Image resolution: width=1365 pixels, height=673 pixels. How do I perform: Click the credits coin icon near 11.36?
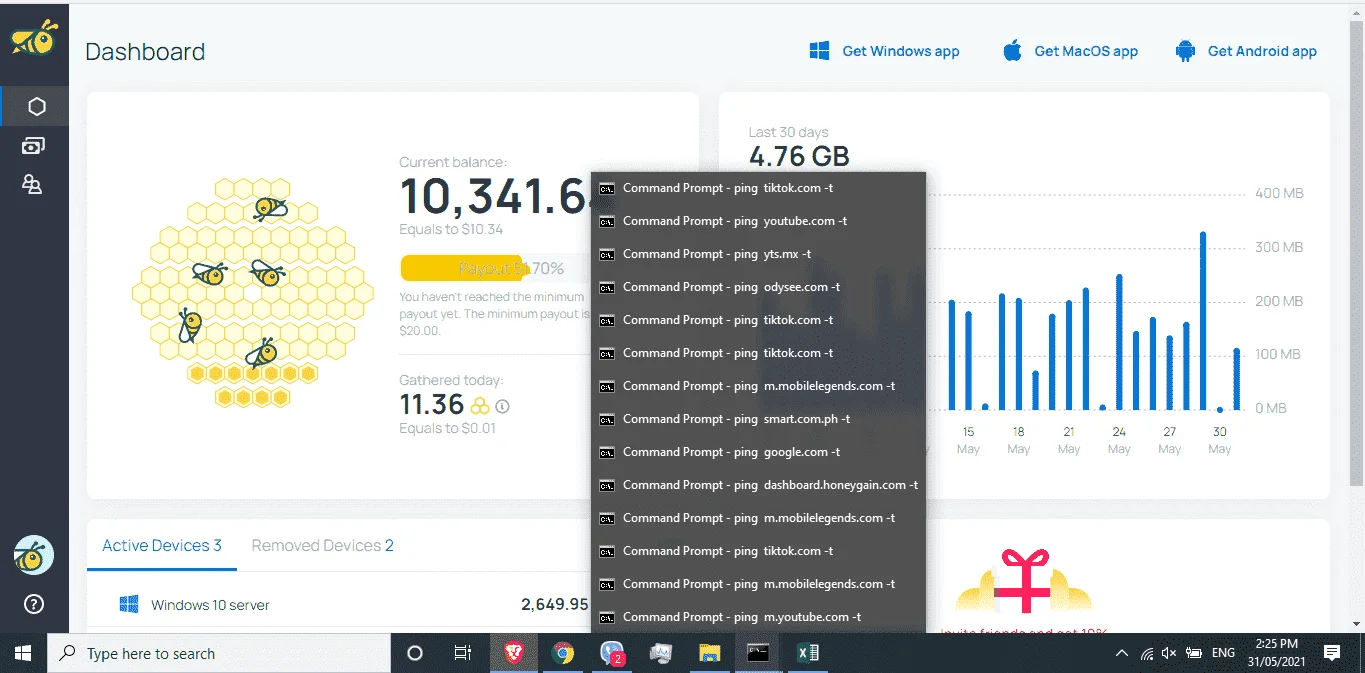[x=480, y=405]
